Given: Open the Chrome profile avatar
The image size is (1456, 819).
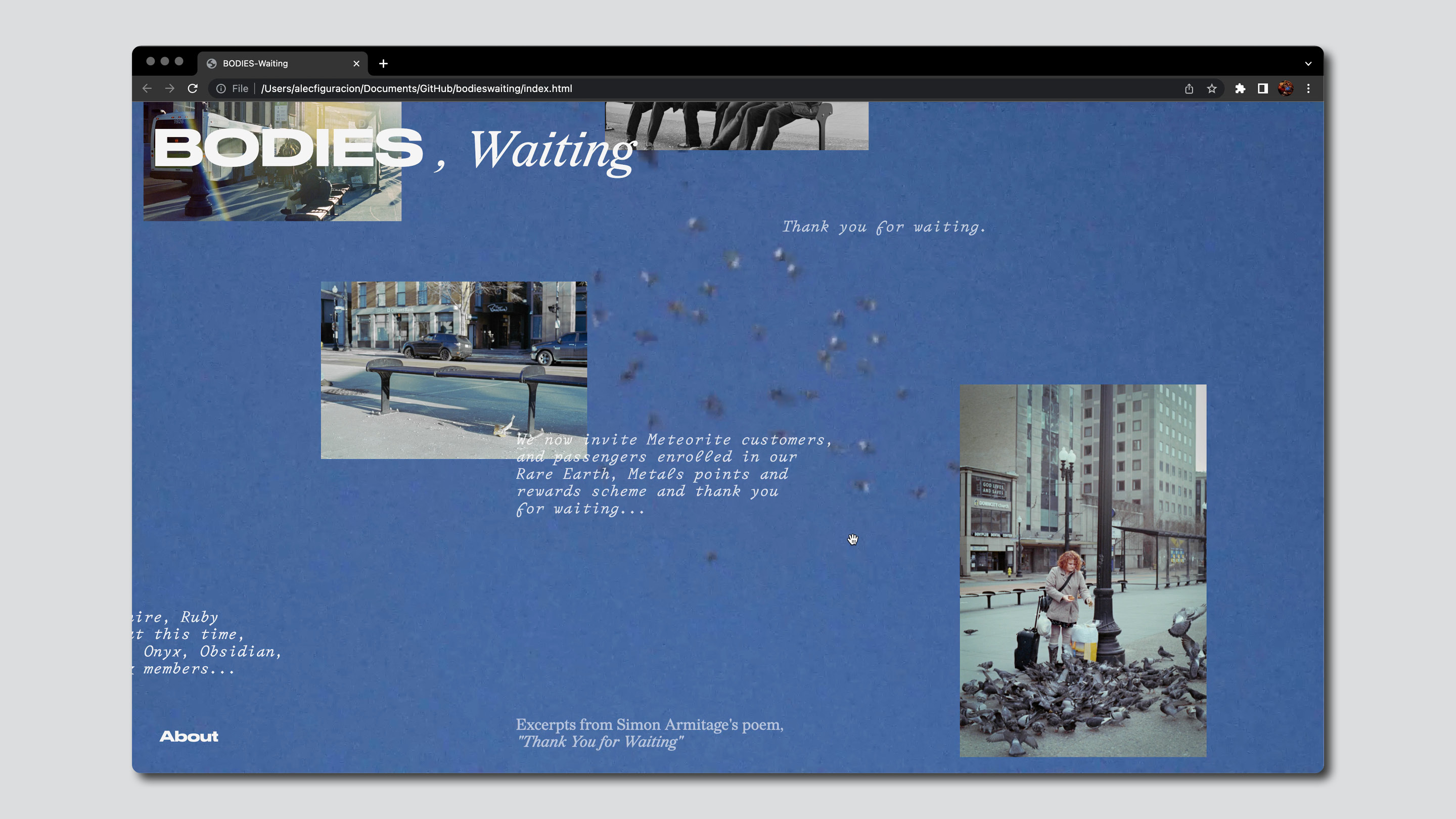Looking at the screenshot, I should [x=1285, y=88].
